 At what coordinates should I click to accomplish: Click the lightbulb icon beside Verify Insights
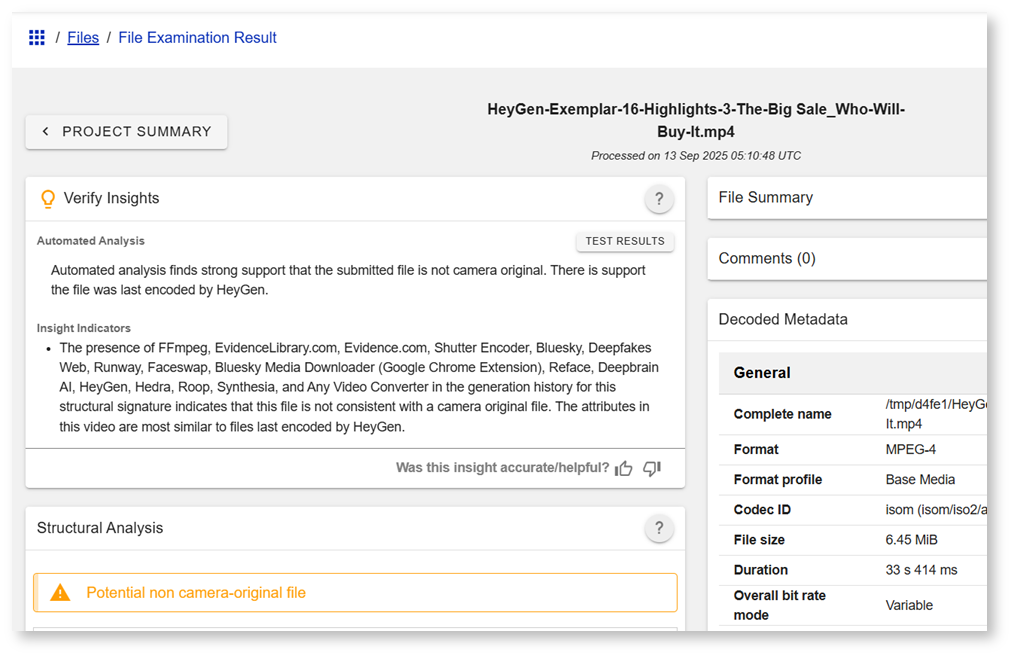coord(47,199)
